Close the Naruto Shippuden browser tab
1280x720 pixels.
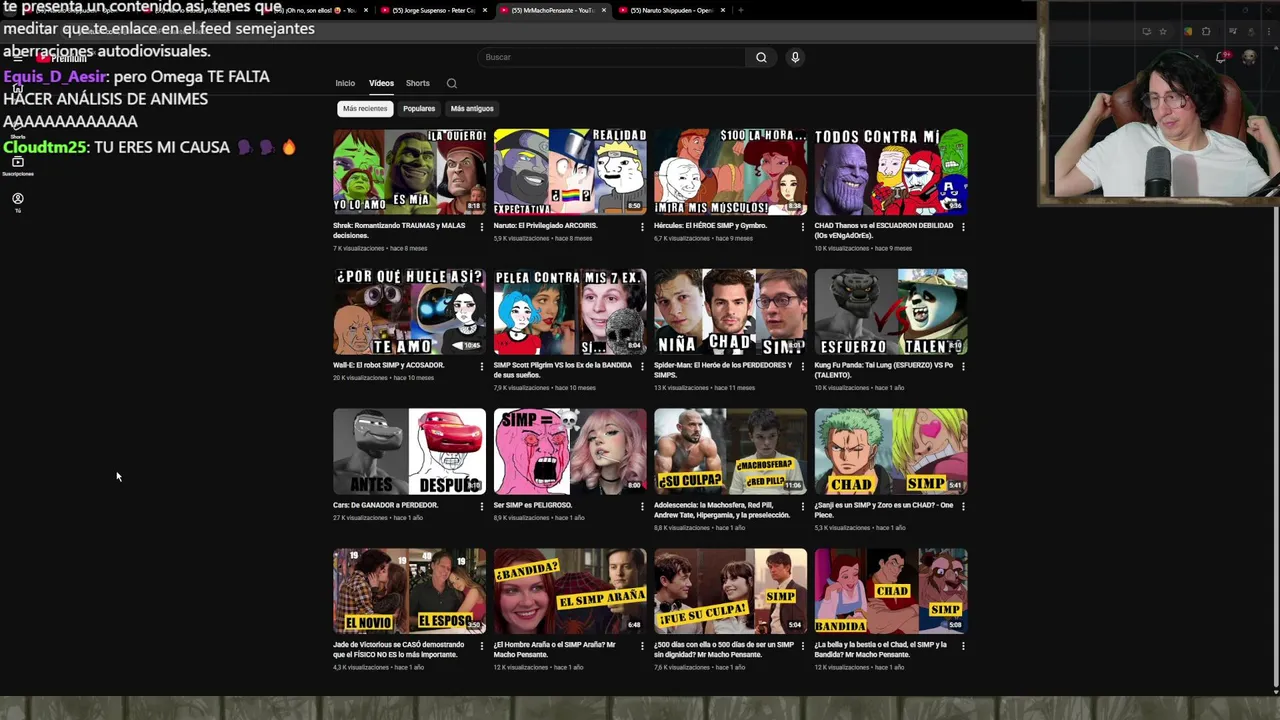coord(723,10)
